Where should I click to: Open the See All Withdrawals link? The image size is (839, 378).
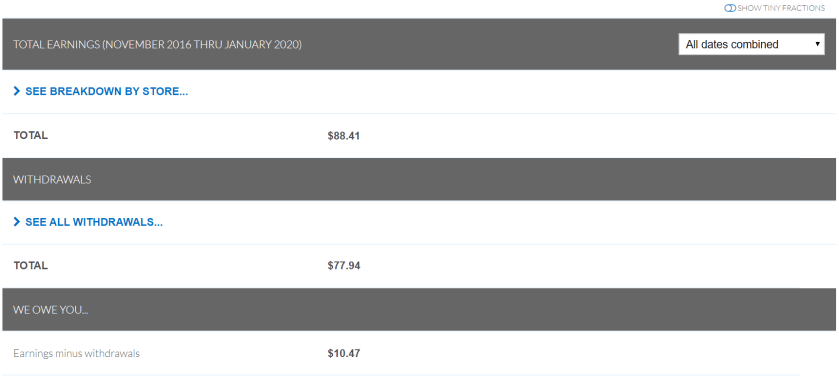pyautogui.click(x=94, y=222)
